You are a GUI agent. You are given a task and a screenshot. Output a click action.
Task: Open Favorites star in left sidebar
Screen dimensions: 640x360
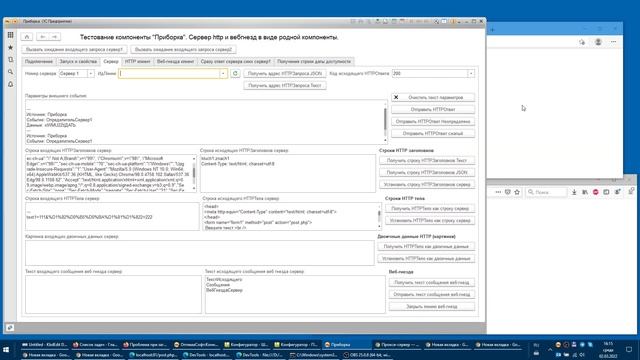[x=10, y=47]
